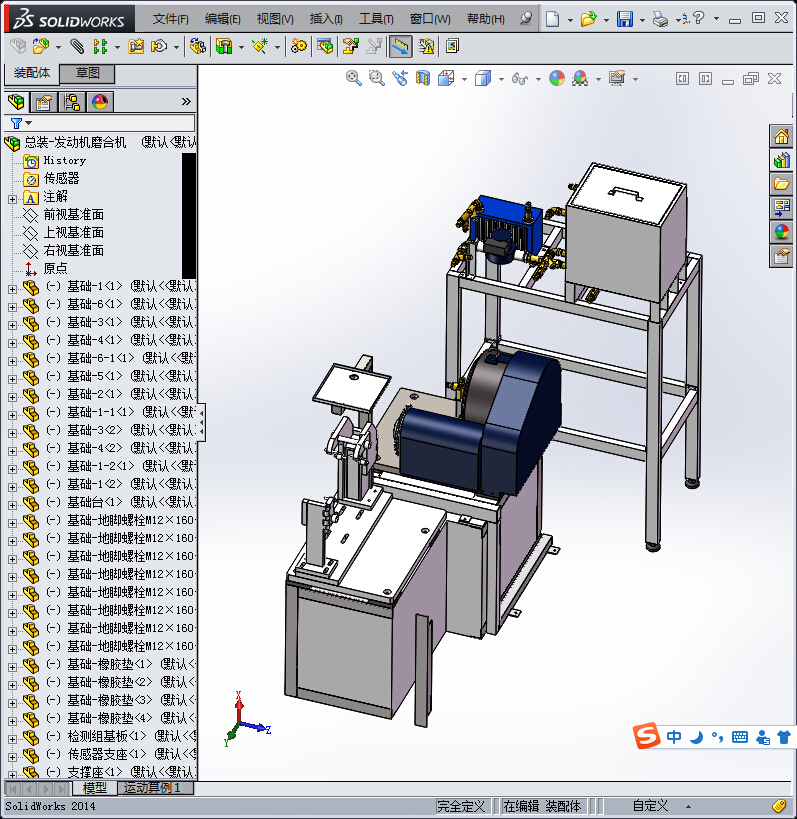This screenshot has height=819, width=797.
Task: Click the Print icon
Action: coord(660,20)
